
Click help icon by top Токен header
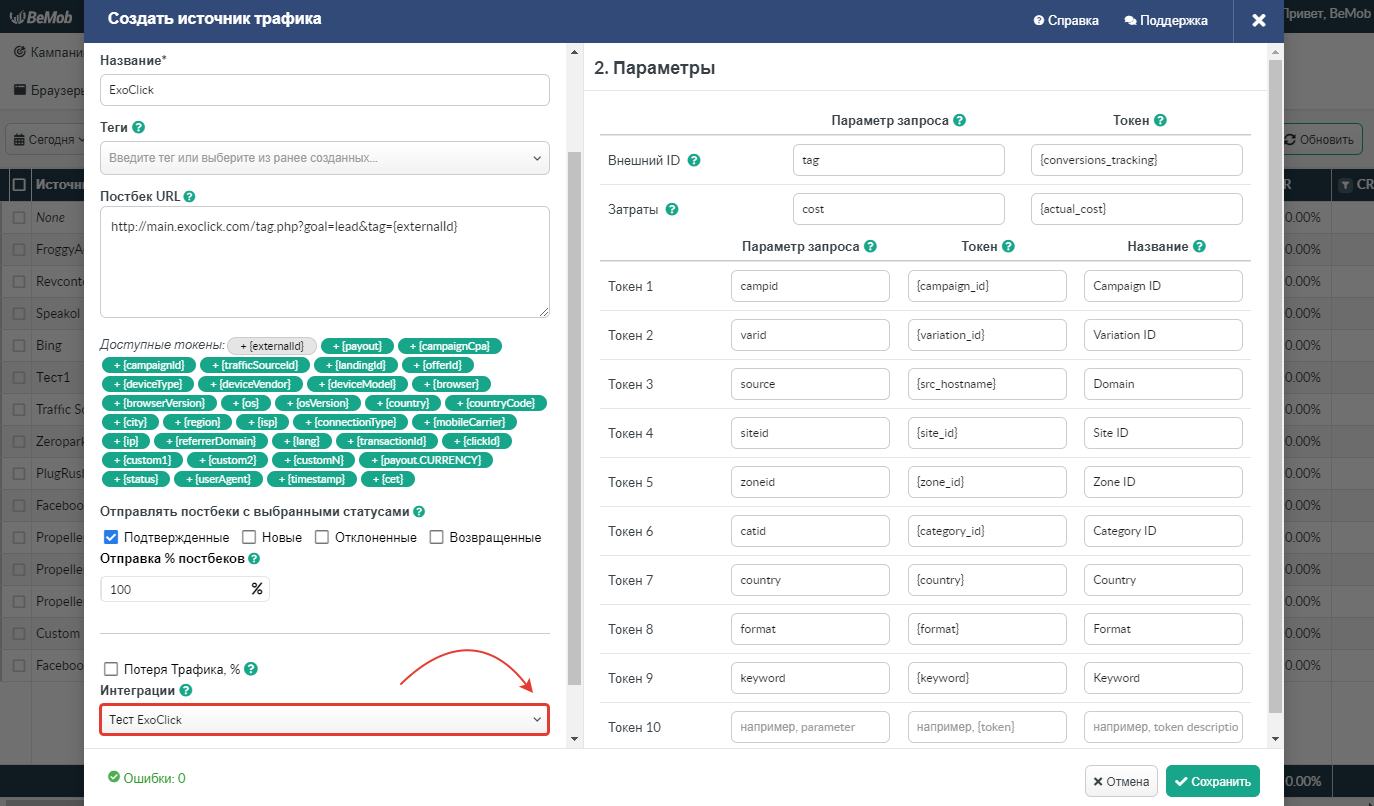pyautogui.click(x=1160, y=120)
